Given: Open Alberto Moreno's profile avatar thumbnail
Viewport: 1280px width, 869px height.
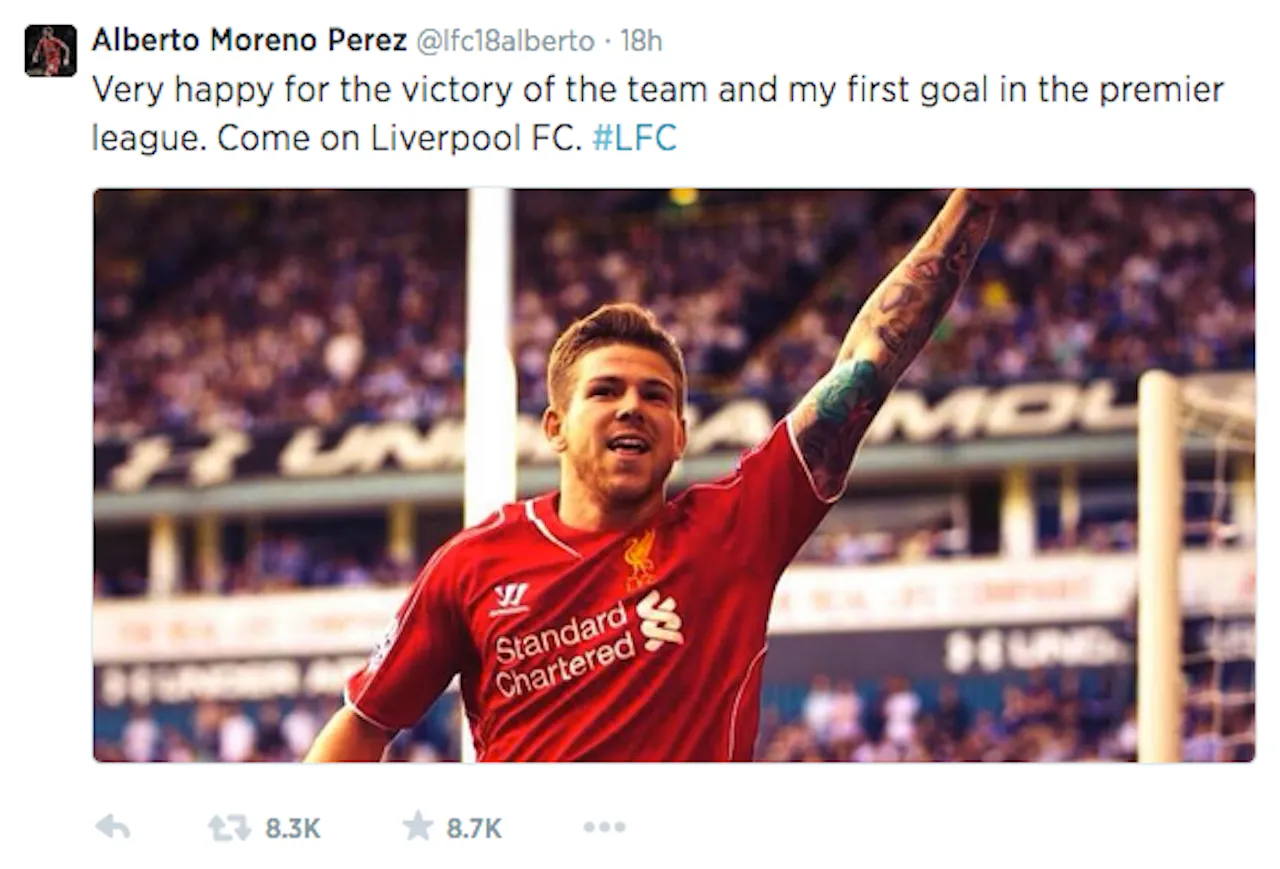Looking at the screenshot, I should [x=50, y=50].
